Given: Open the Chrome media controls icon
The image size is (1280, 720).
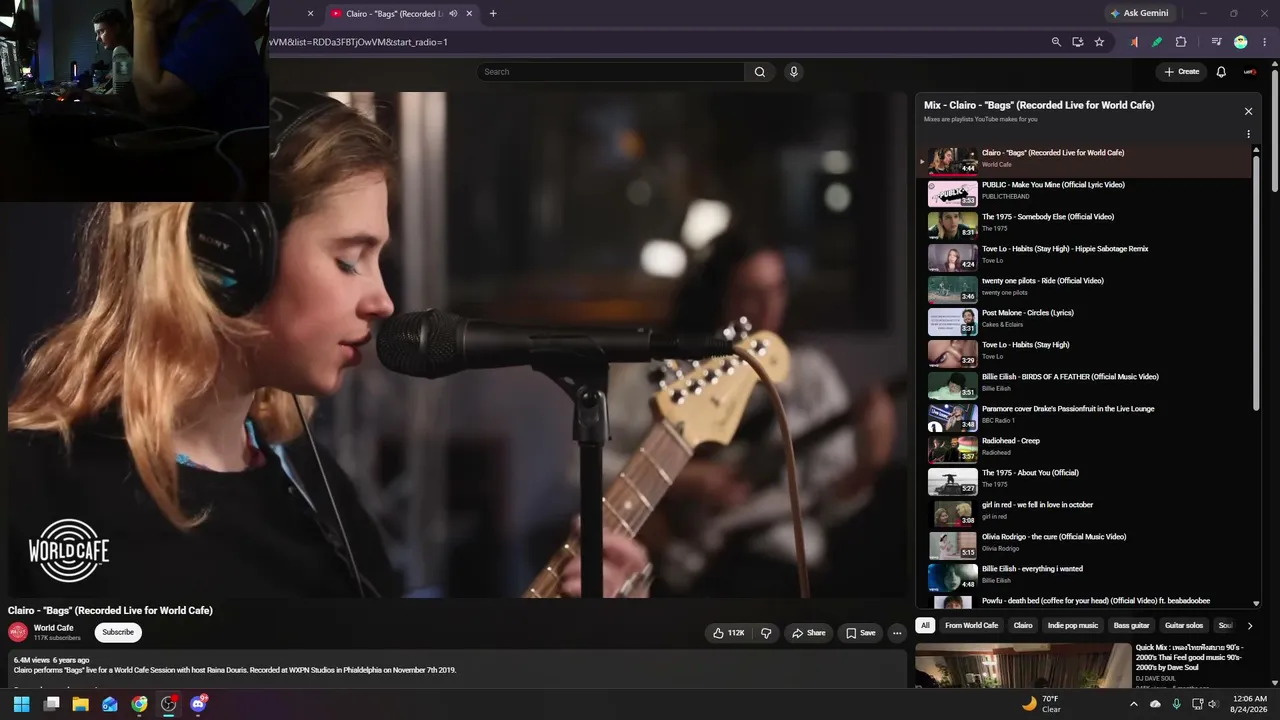Looking at the screenshot, I should [x=1217, y=42].
